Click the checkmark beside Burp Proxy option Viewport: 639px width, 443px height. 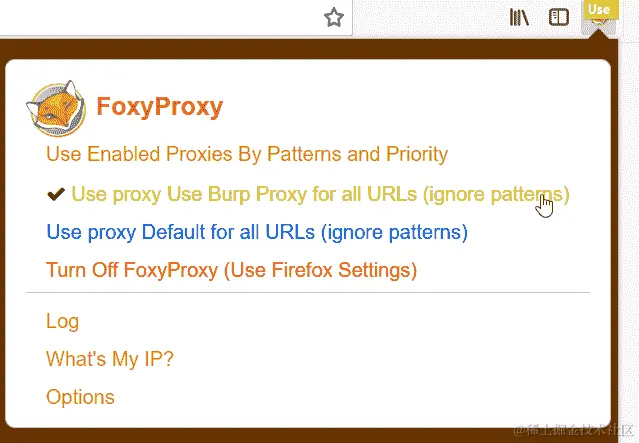(x=56, y=194)
